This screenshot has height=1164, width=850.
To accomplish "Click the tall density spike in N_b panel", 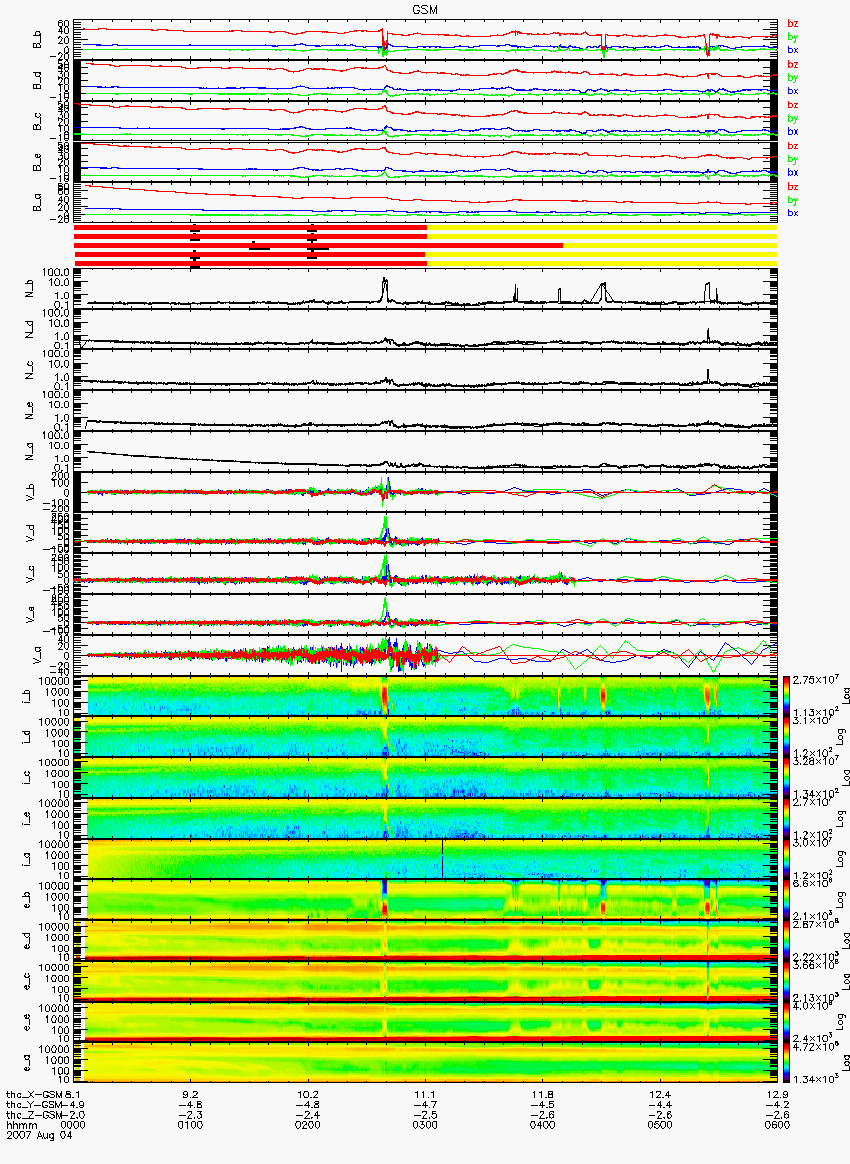I will 384,289.
